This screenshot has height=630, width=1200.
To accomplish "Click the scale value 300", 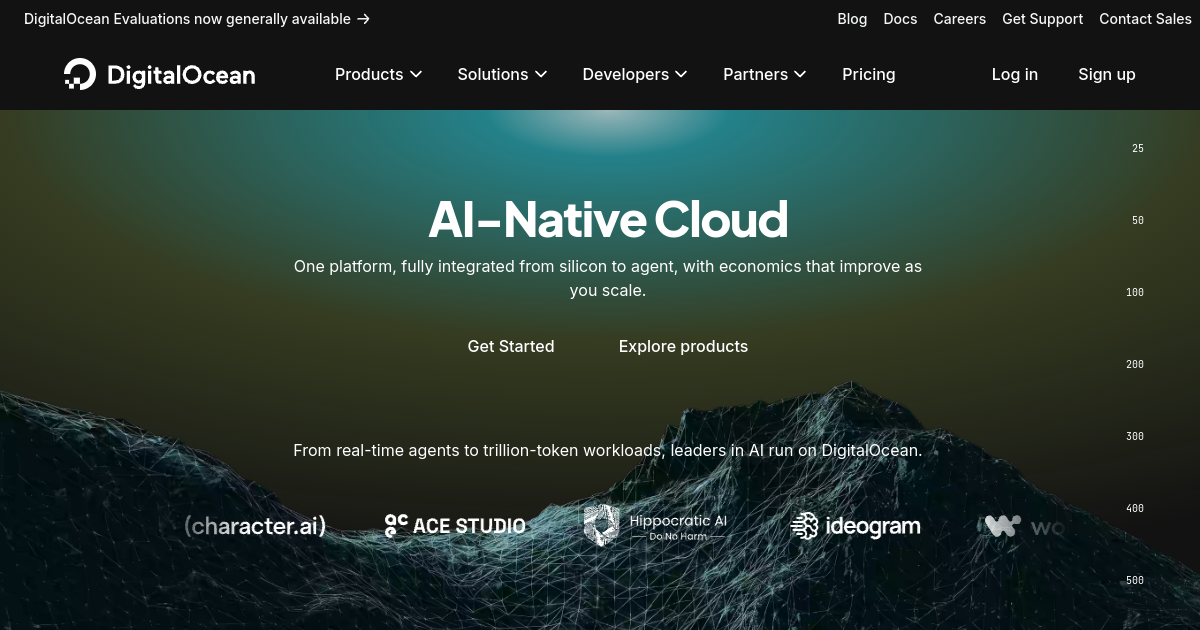I will (x=1135, y=436).
